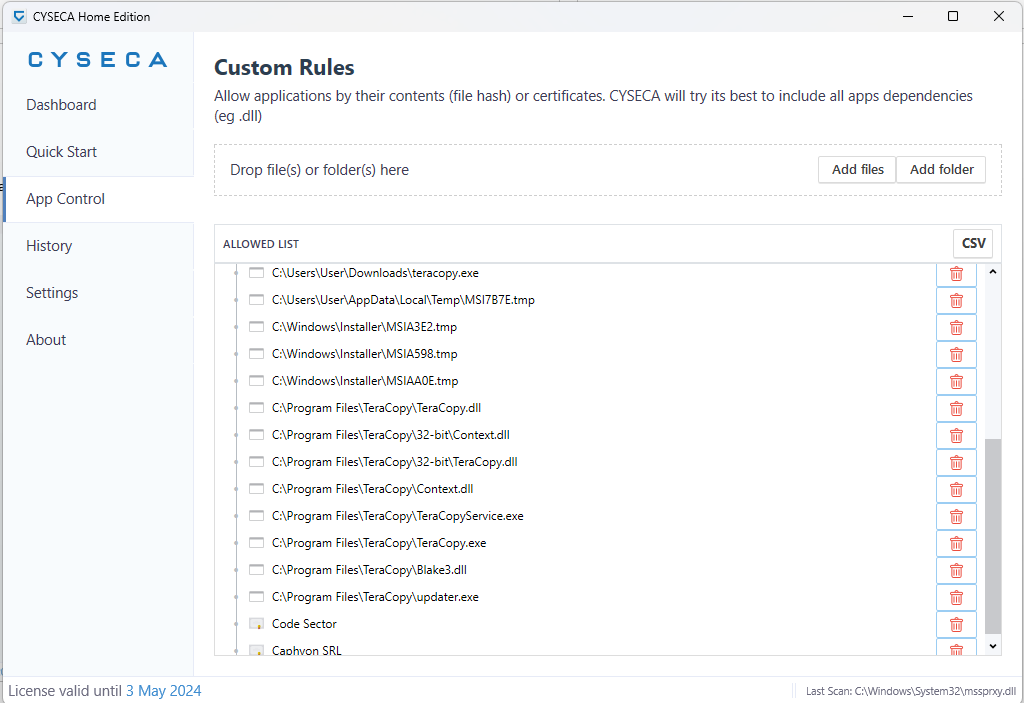This screenshot has width=1024, height=703.
Task: Click the allowed list scrollbar thumb
Action: [993, 536]
